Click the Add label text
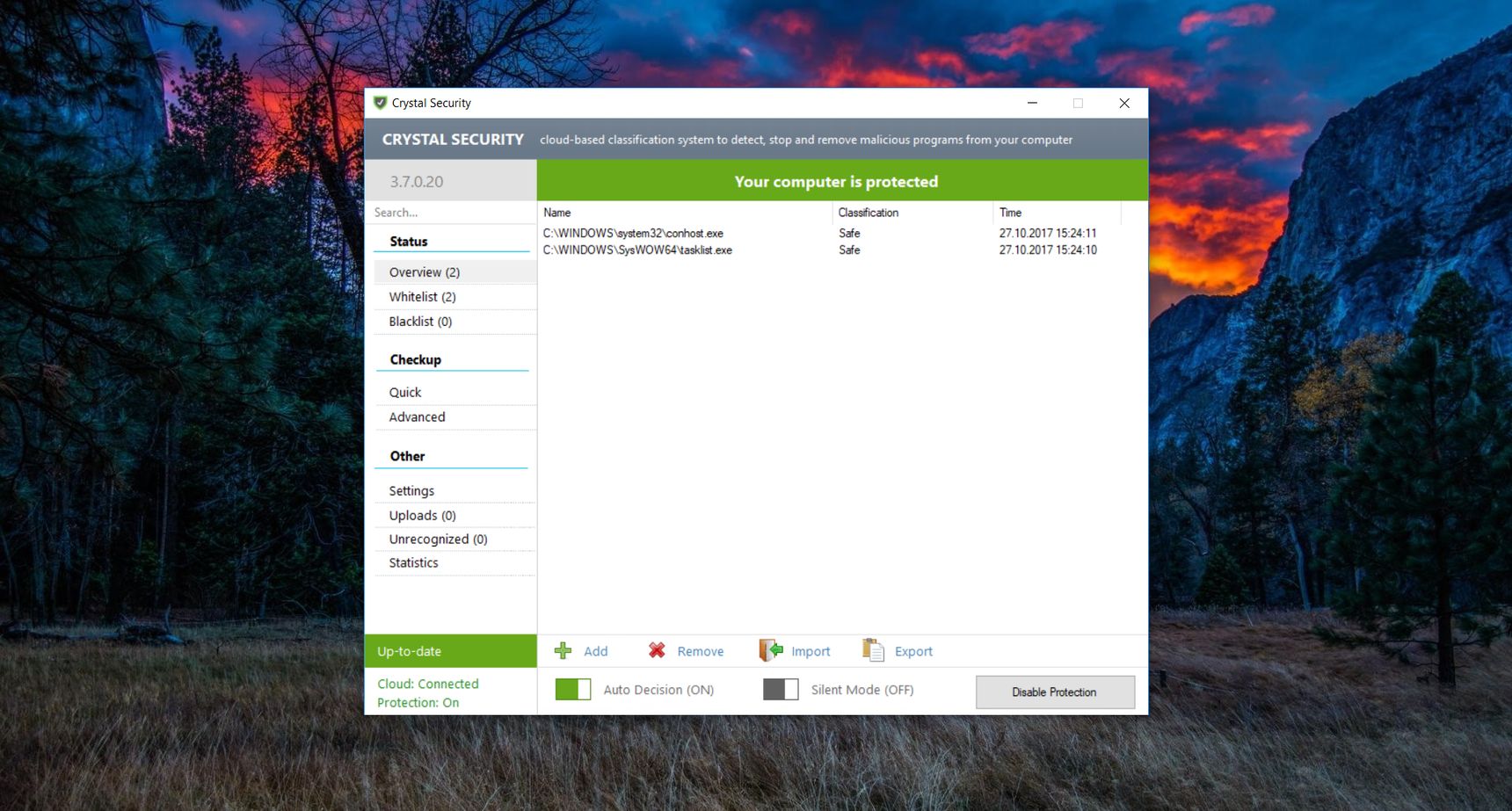The width and height of the screenshot is (1512, 811). [x=596, y=652]
